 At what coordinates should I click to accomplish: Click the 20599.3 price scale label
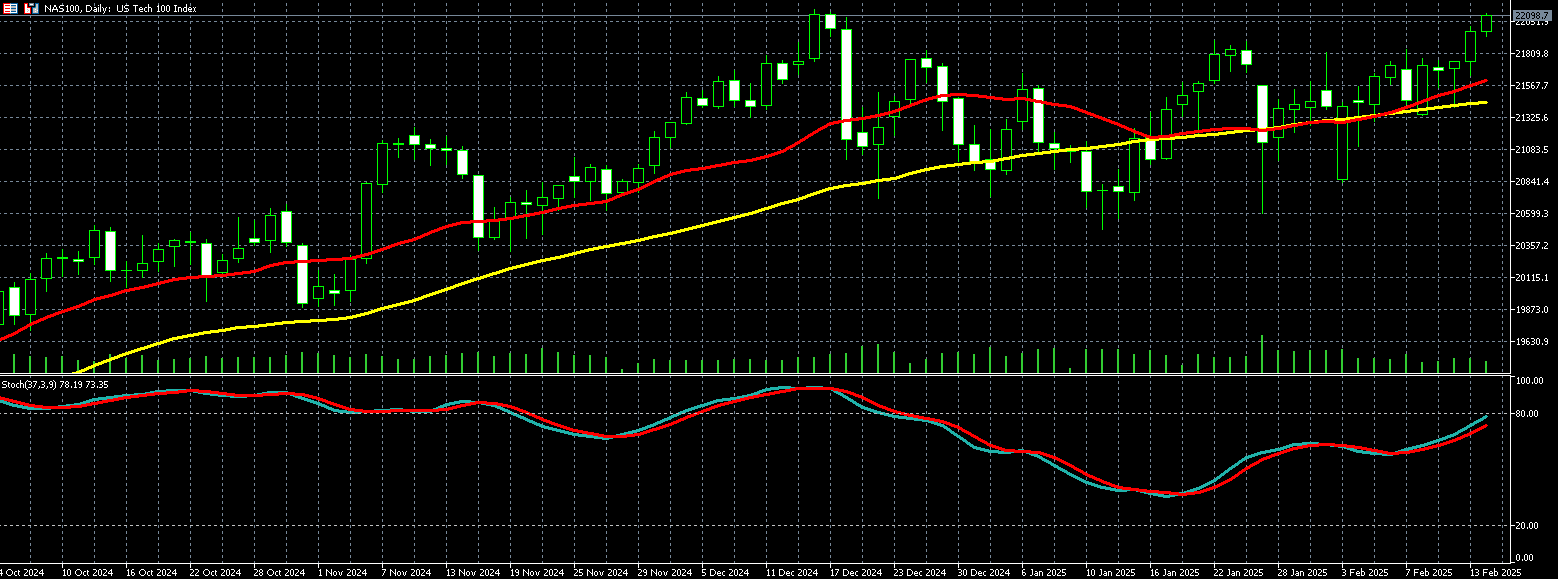[1532, 213]
